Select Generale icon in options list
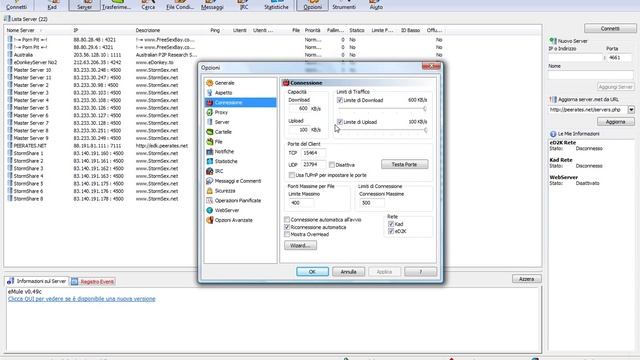 point(209,83)
